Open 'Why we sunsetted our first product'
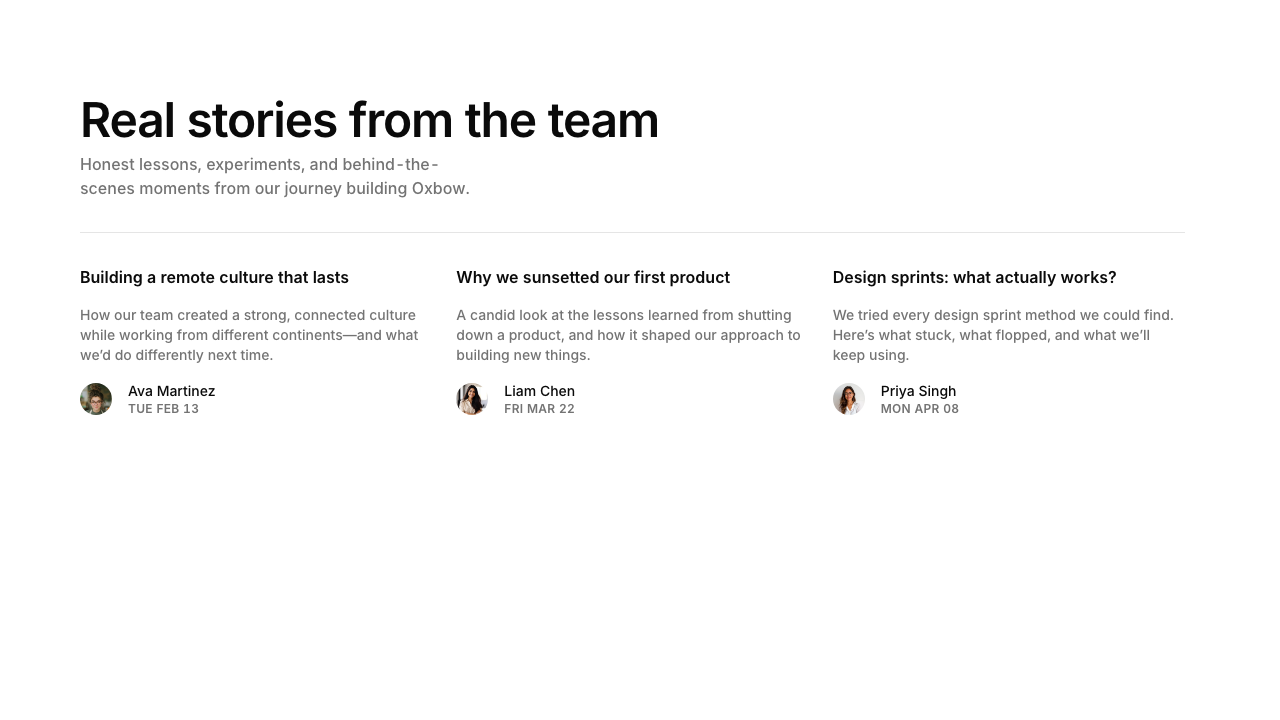 click(x=593, y=277)
